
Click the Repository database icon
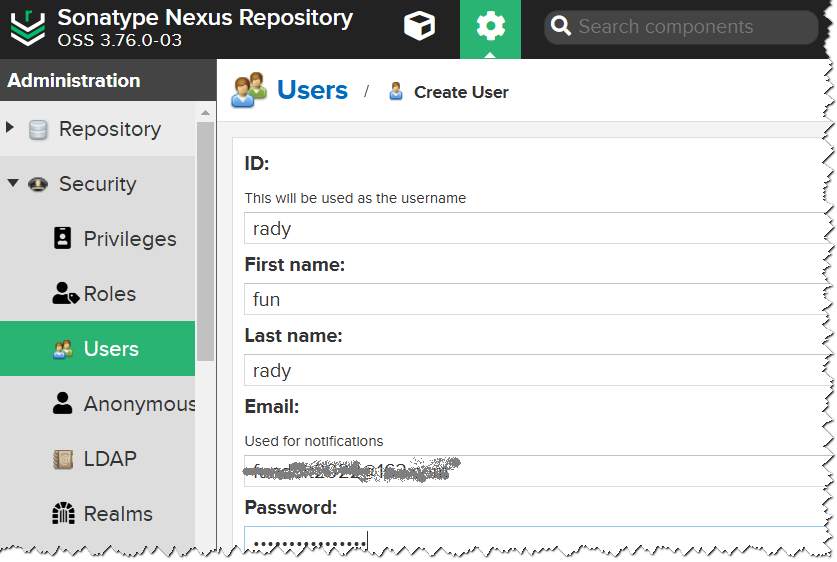(x=38, y=130)
